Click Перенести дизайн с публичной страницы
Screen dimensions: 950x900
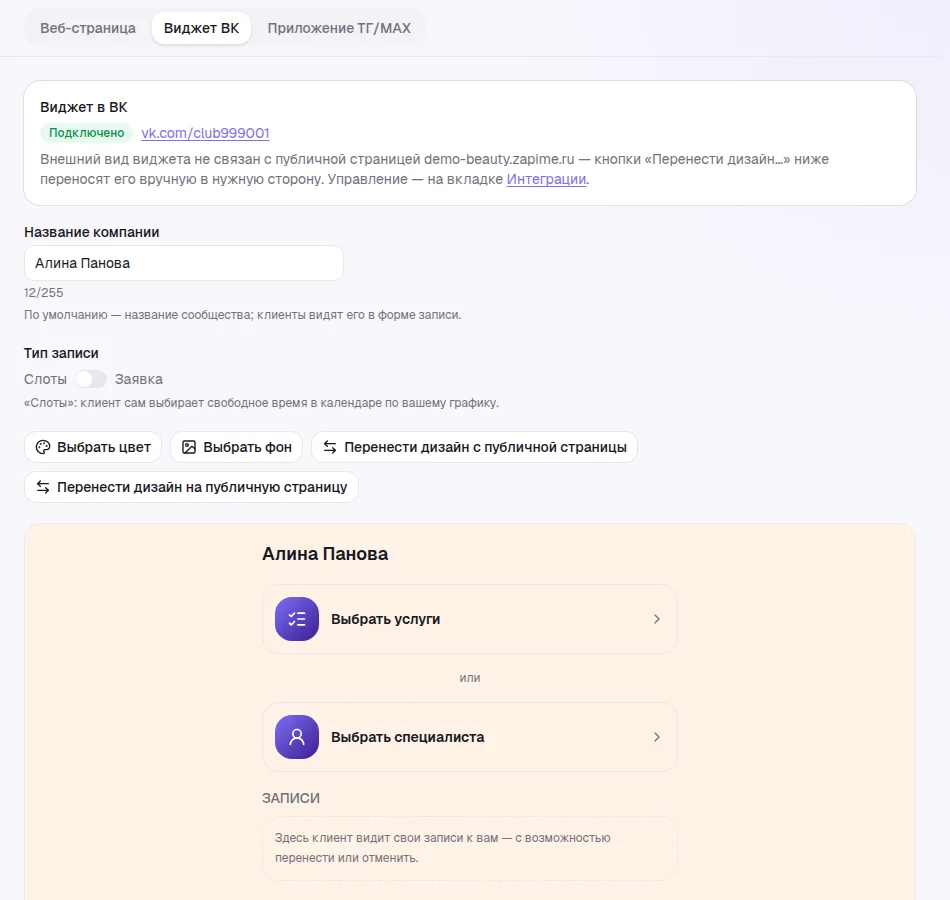(x=474, y=447)
